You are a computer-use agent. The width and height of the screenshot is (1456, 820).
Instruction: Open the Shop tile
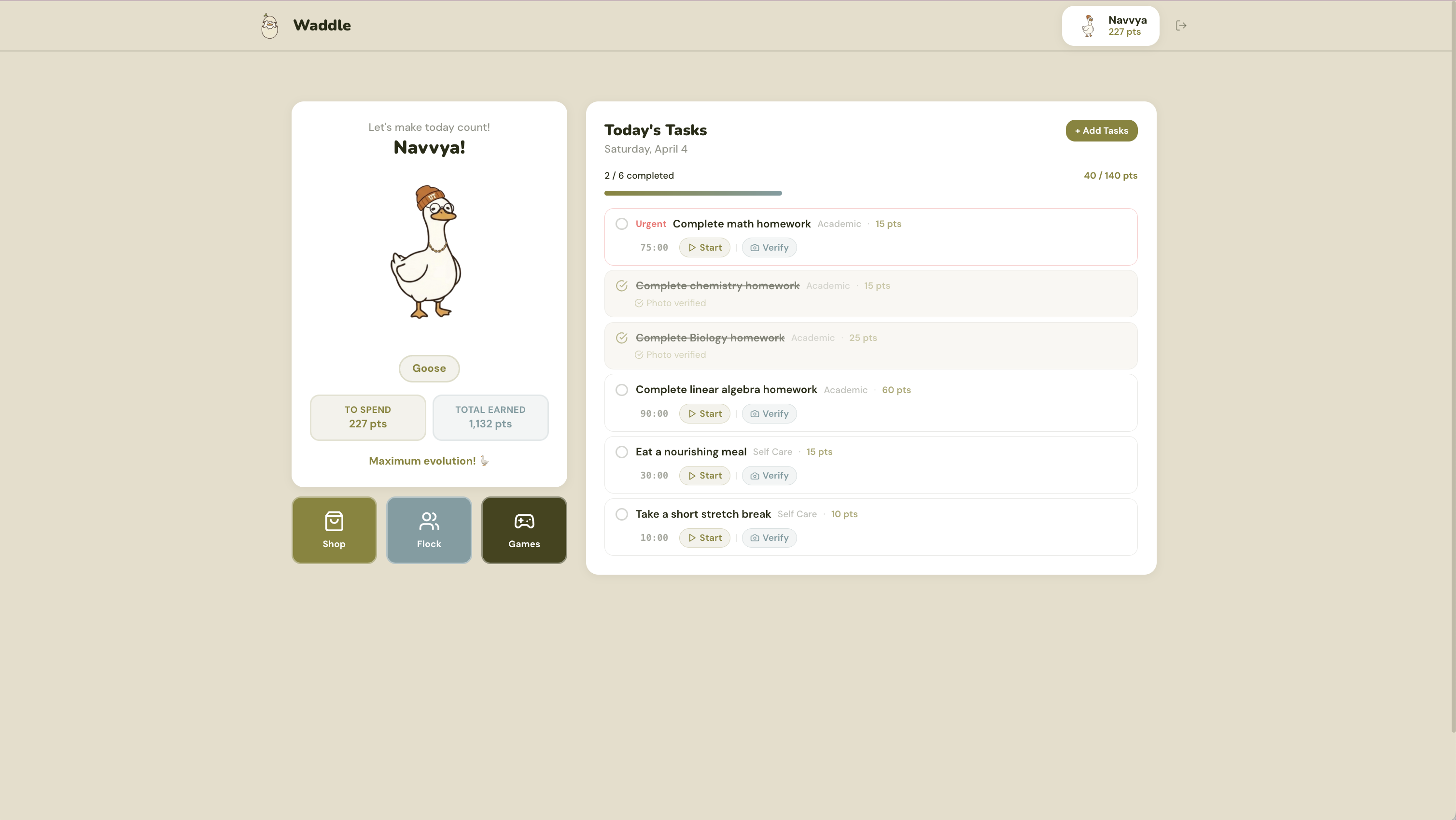[x=334, y=530]
